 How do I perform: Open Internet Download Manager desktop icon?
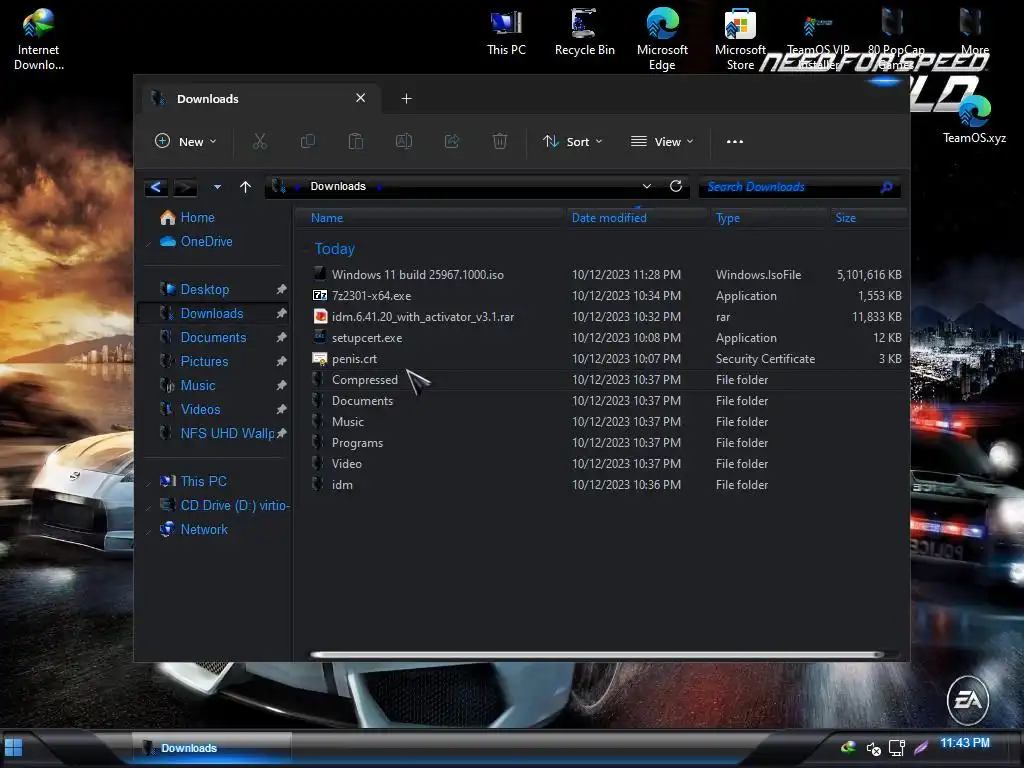pyautogui.click(x=39, y=39)
